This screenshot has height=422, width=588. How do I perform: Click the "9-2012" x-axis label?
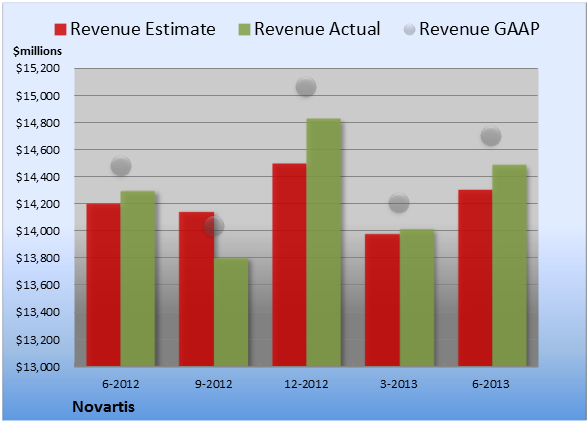pyautogui.click(x=214, y=384)
